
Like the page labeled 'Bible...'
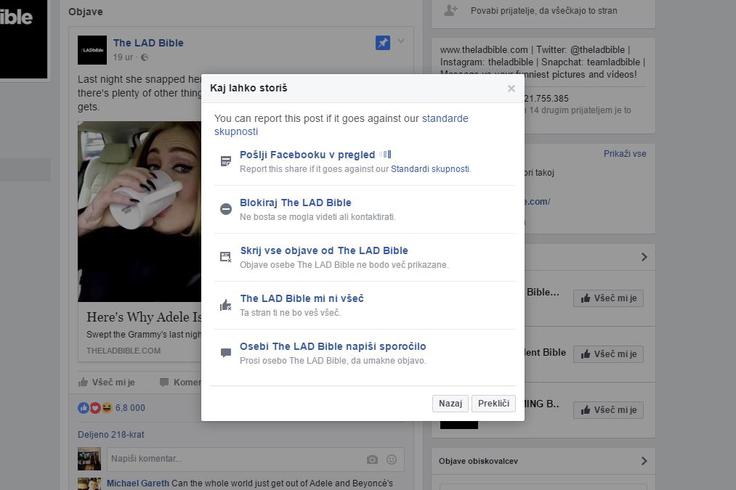tap(608, 298)
